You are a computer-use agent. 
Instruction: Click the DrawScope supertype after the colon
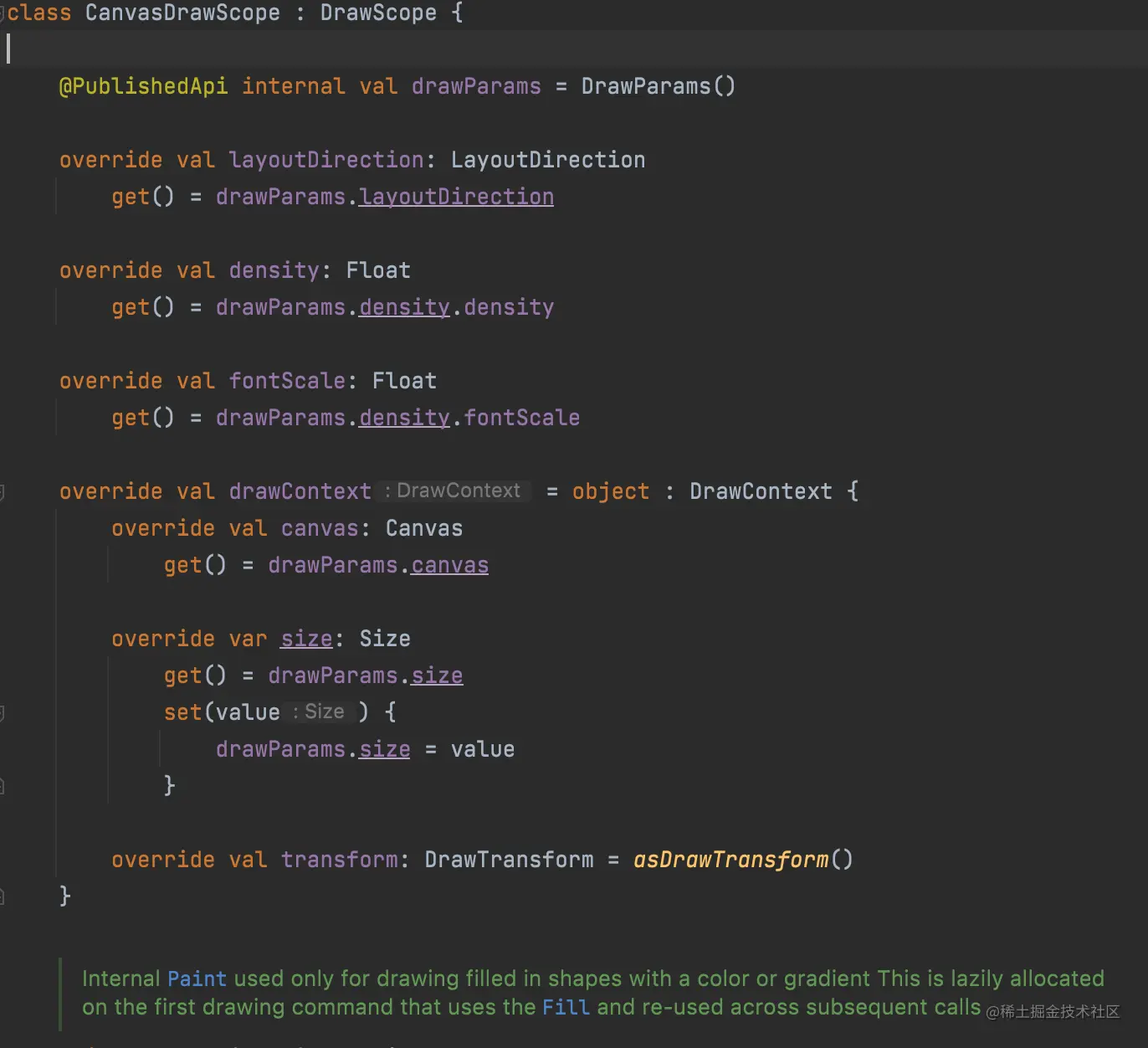click(378, 13)
